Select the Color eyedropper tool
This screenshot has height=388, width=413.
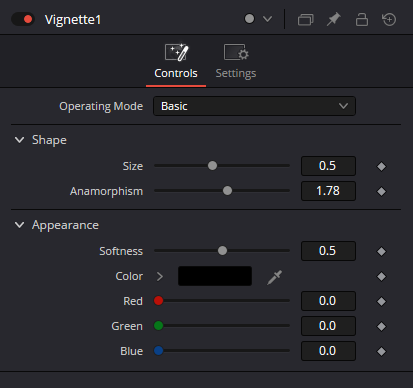point(274,277)
